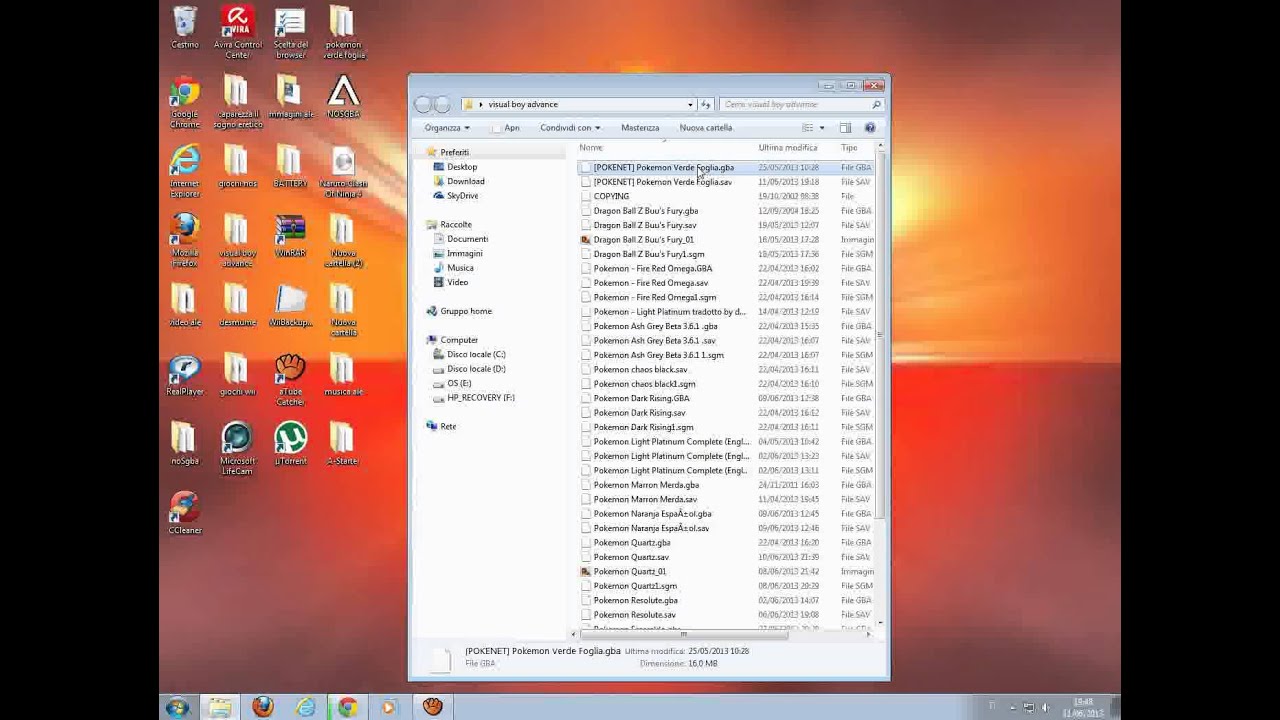
Task: Select the WiiBackup desktop shortcut
Action: (290, 306)
